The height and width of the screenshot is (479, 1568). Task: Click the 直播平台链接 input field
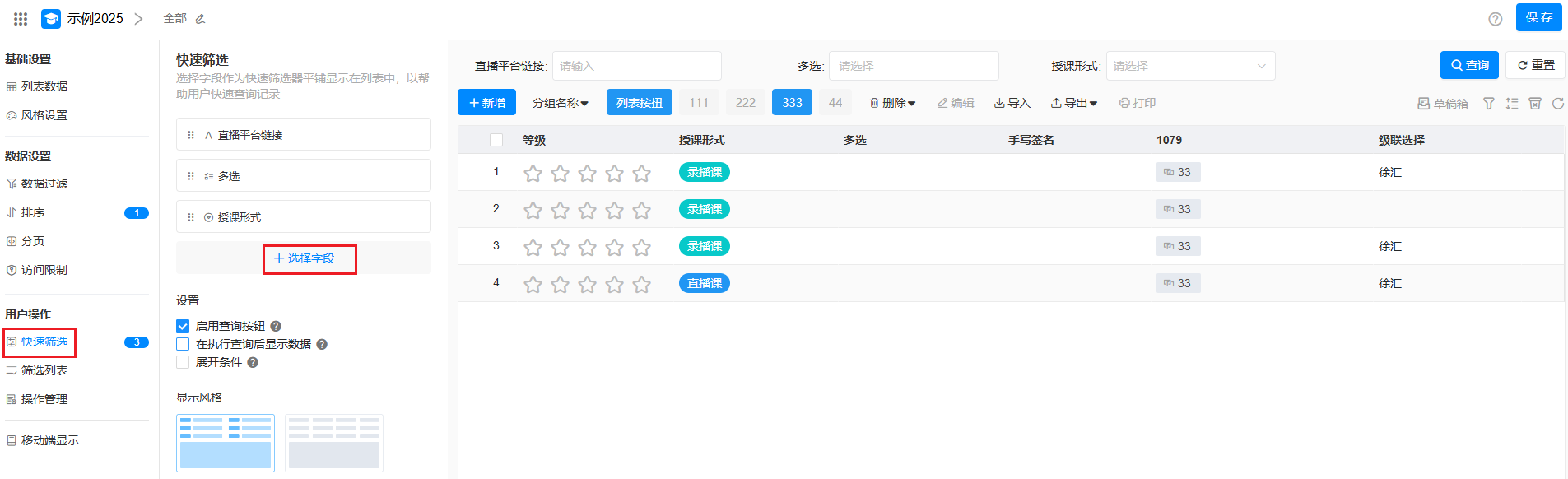click(x=636, y=66)
